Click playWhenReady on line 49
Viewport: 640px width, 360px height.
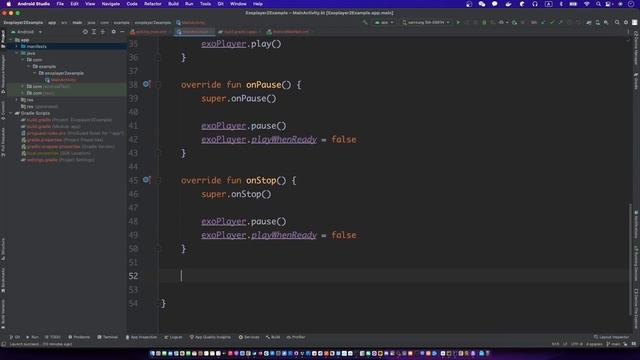coord(284,235)
